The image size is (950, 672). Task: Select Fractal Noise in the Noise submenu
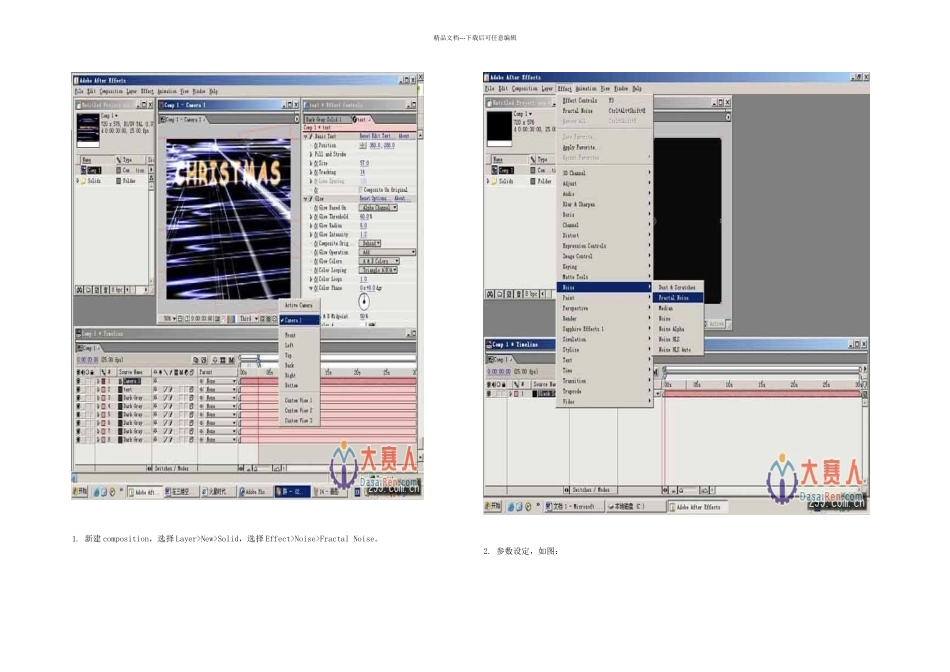[678, 298]
